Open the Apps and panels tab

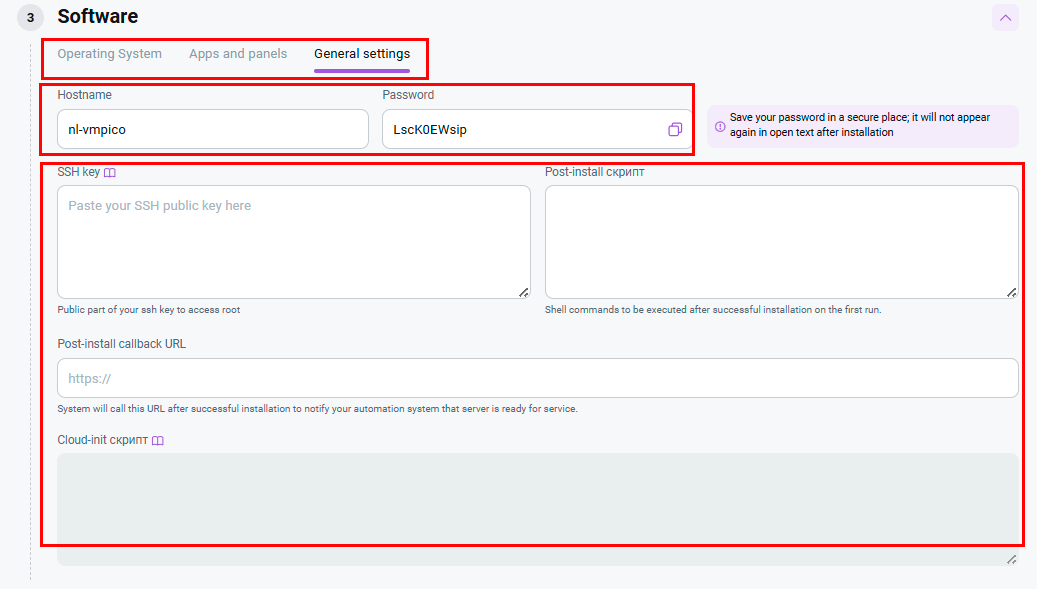point(238,54)
